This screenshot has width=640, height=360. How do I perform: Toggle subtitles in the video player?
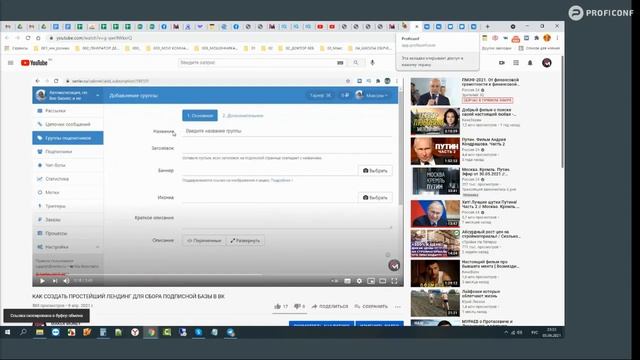[347, 281]
